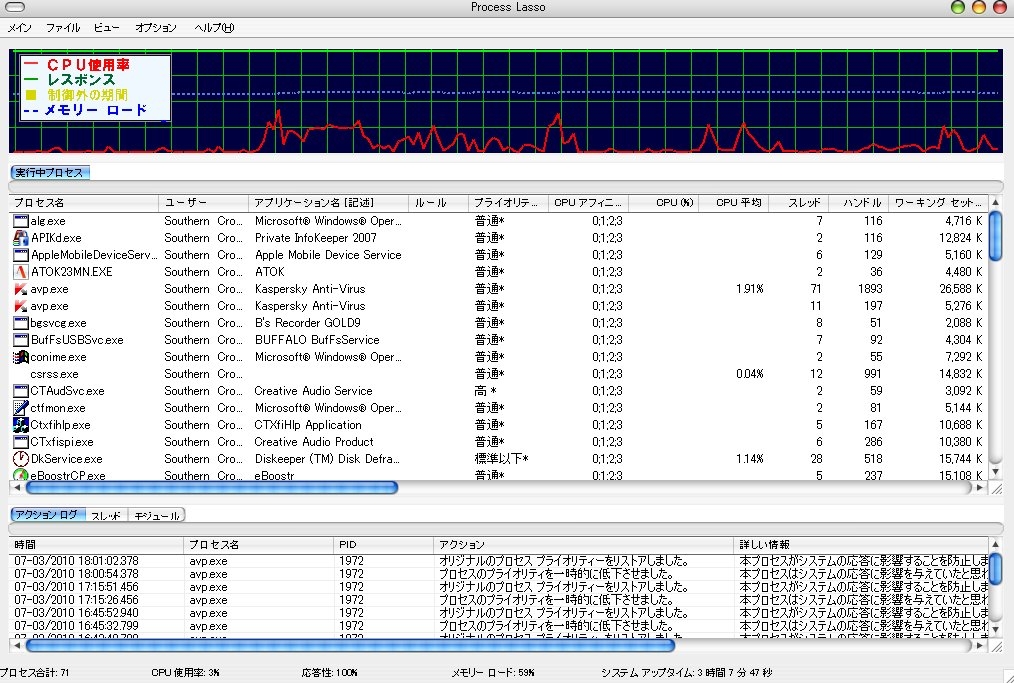Click the eBoostrCP.exe green icon
Viewport: 1014px width, 683px height.
coord(20,475)
